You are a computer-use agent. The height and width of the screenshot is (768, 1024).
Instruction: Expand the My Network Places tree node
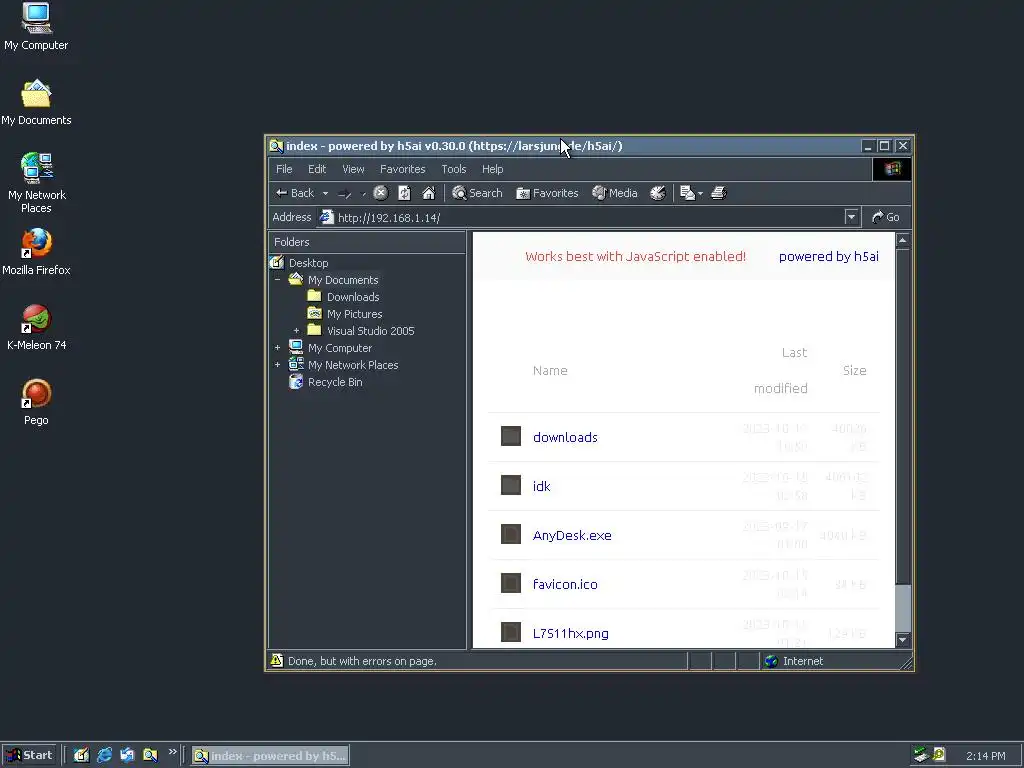(x=278, y=364)
